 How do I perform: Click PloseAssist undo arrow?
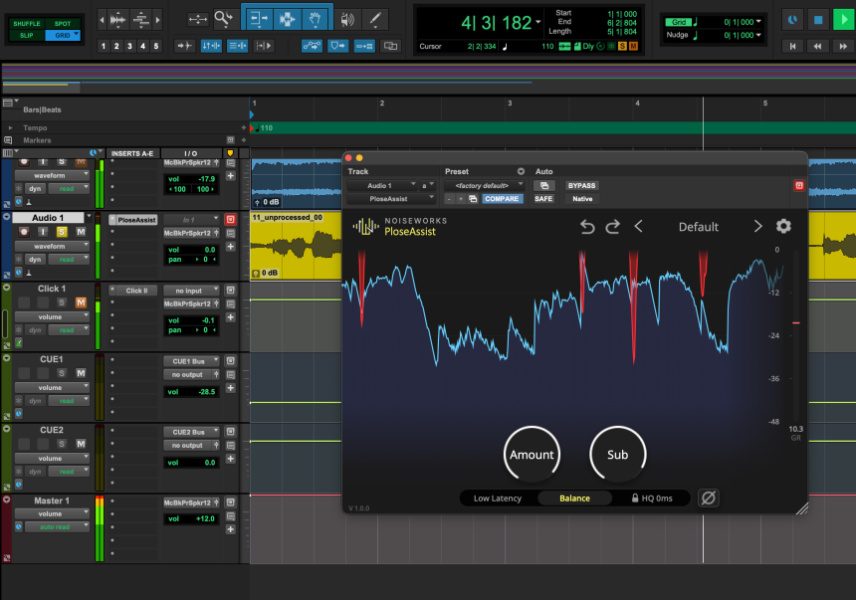point(587,227)
